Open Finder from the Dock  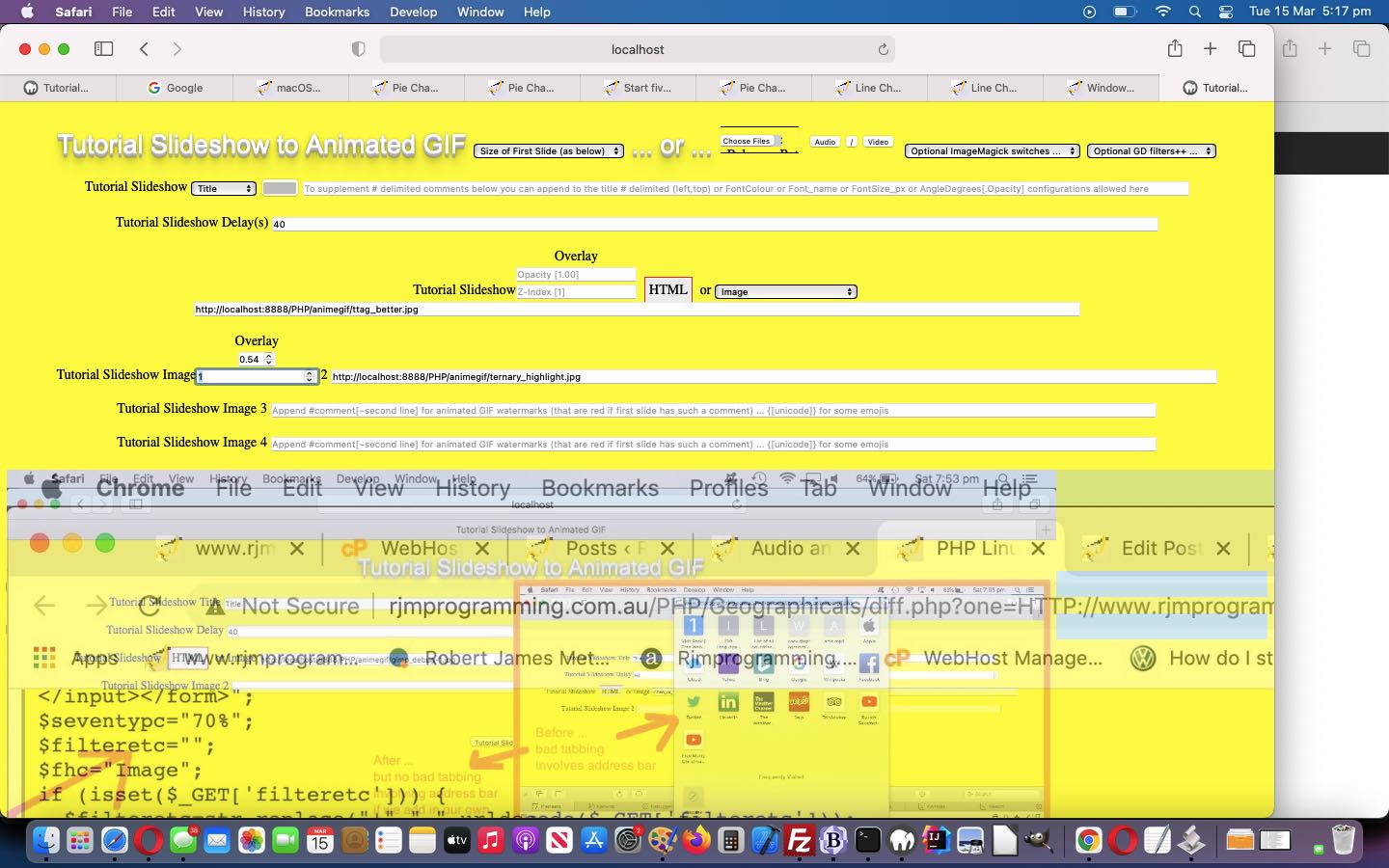45,841
